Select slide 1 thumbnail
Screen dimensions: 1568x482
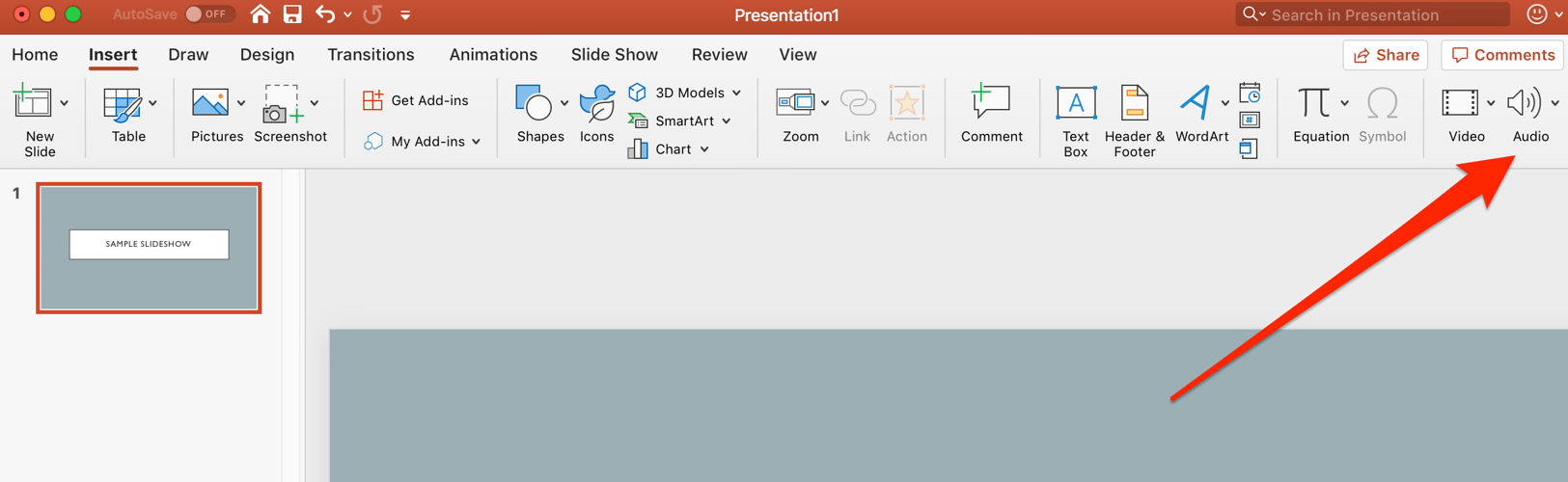149,248
